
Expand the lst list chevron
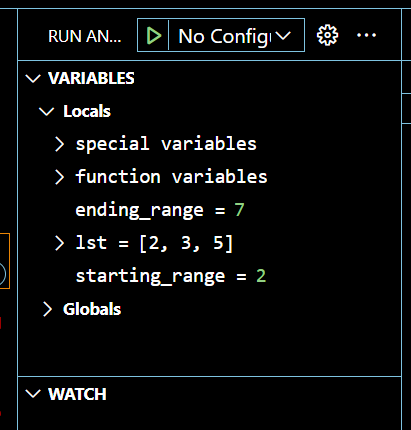click(x=60, y=243)
